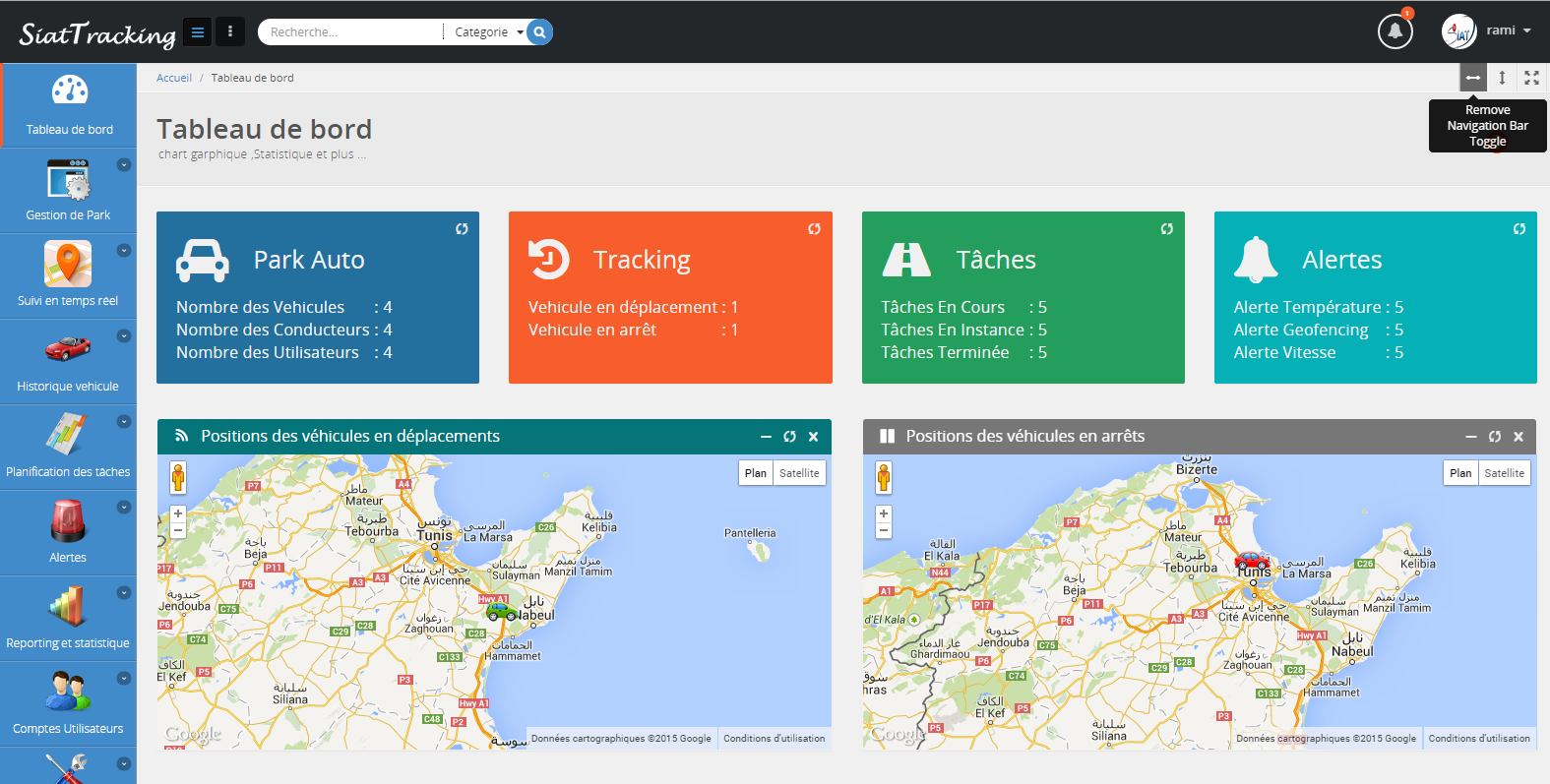Open the rami user menu dropdown

tap(1509, 30)
